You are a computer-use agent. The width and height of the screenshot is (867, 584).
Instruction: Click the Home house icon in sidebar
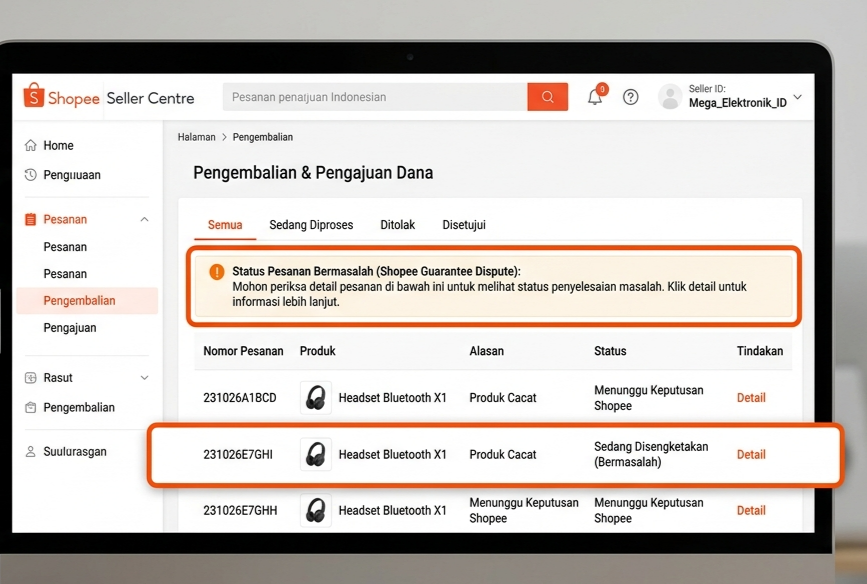31,145
